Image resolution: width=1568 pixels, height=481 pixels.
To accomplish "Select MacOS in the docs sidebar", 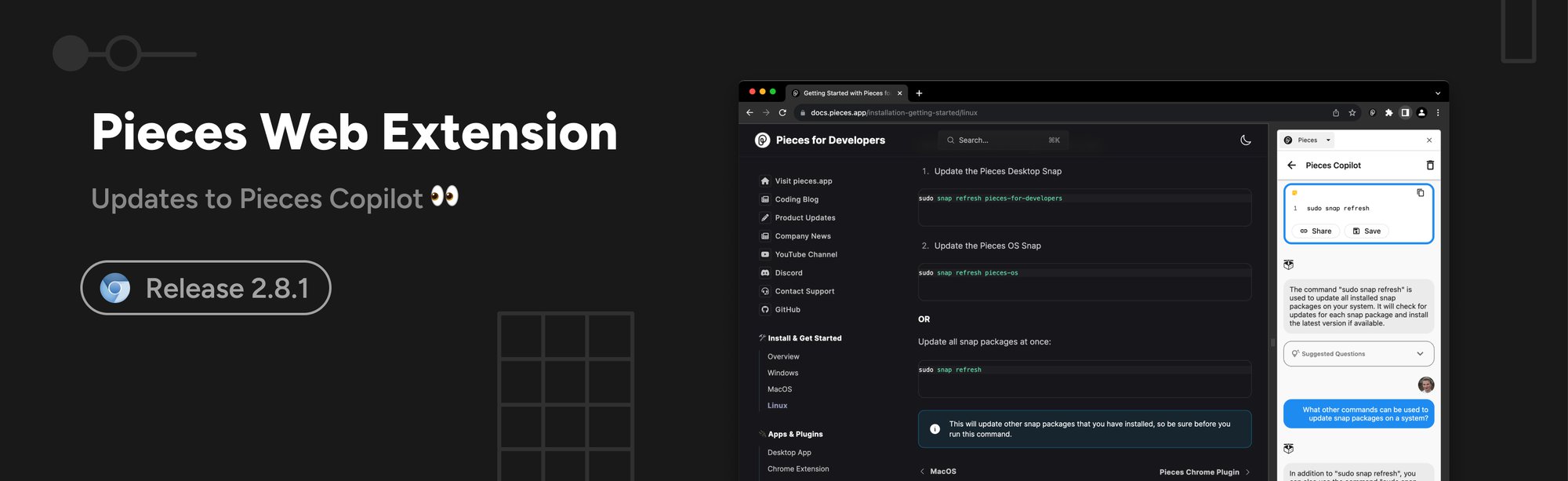I will point(779,390).
